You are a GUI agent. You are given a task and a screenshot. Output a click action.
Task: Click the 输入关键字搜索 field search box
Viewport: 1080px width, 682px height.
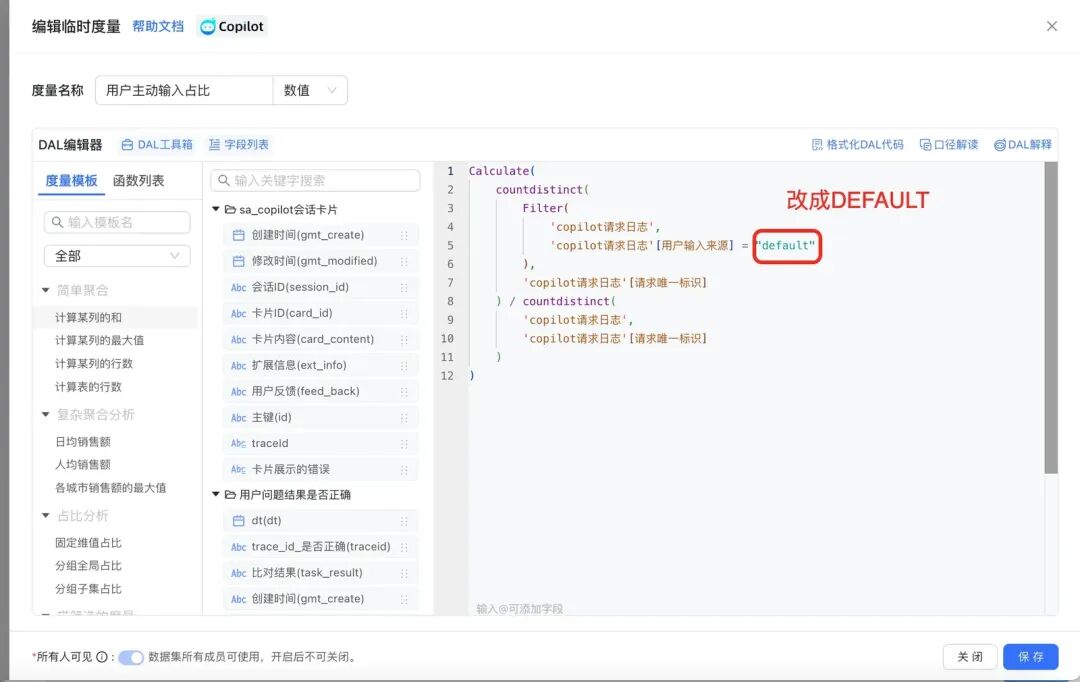pyautogui.click(x=315, y=181)
